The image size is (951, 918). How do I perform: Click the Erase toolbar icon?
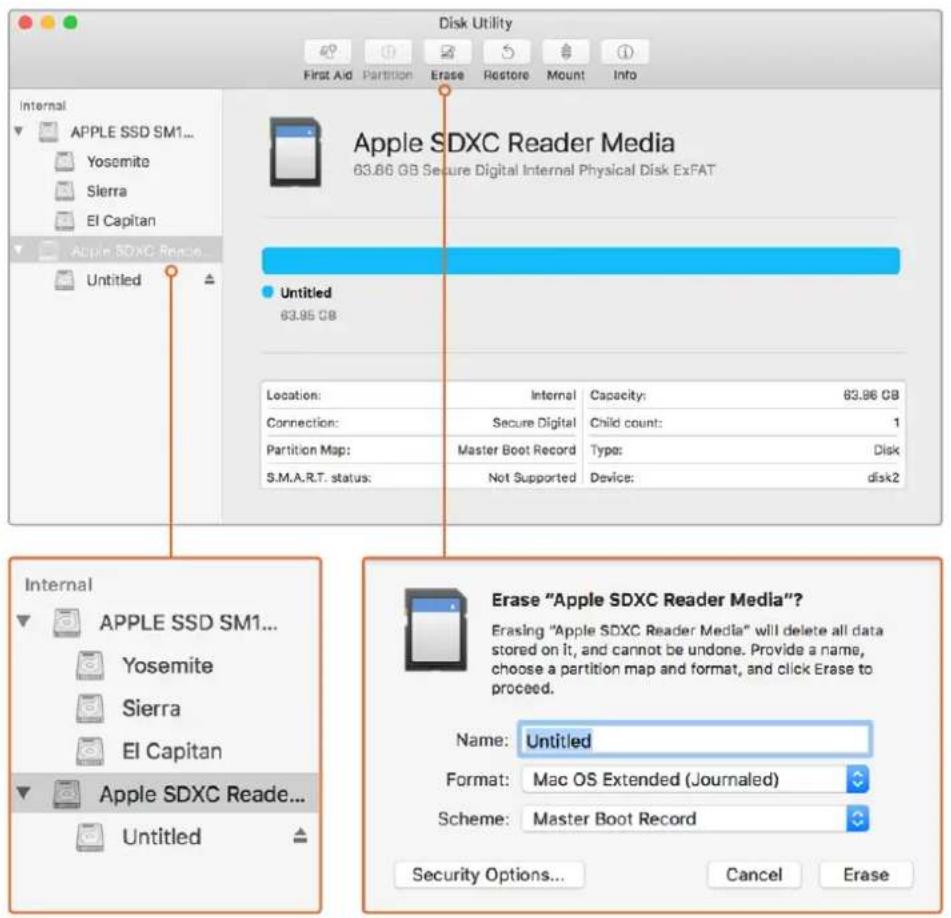coord(447,52)
